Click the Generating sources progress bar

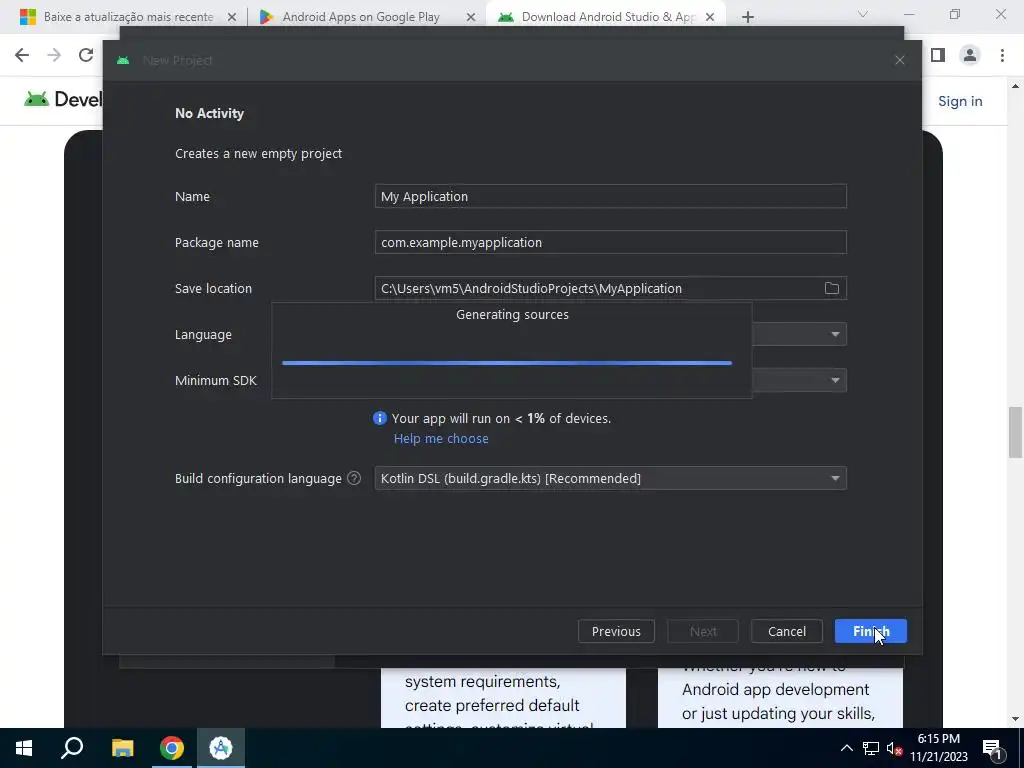pos(507,362)
